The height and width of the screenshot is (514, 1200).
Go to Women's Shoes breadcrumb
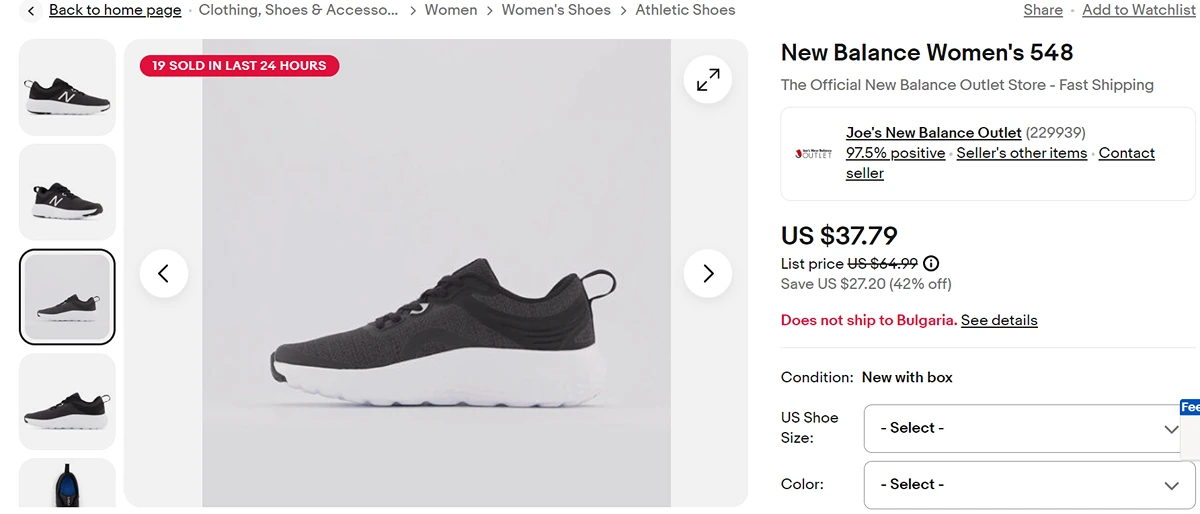point(556,10)
